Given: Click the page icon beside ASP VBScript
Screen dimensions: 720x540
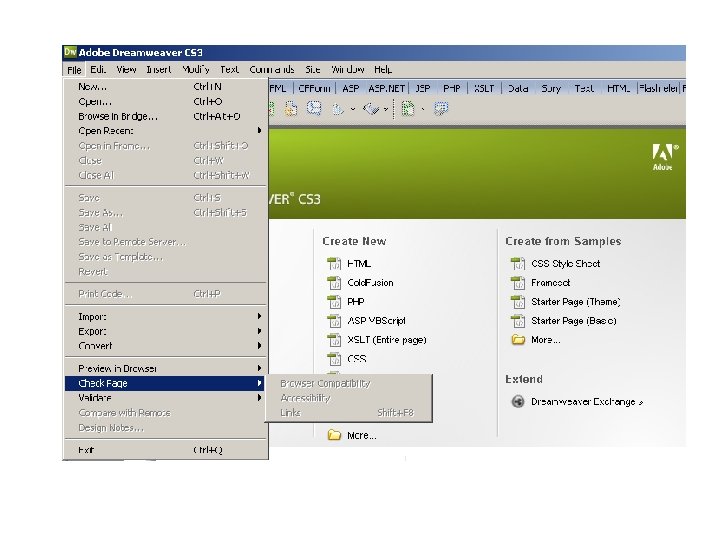Looking at the screenshot, I should (334, 321).
